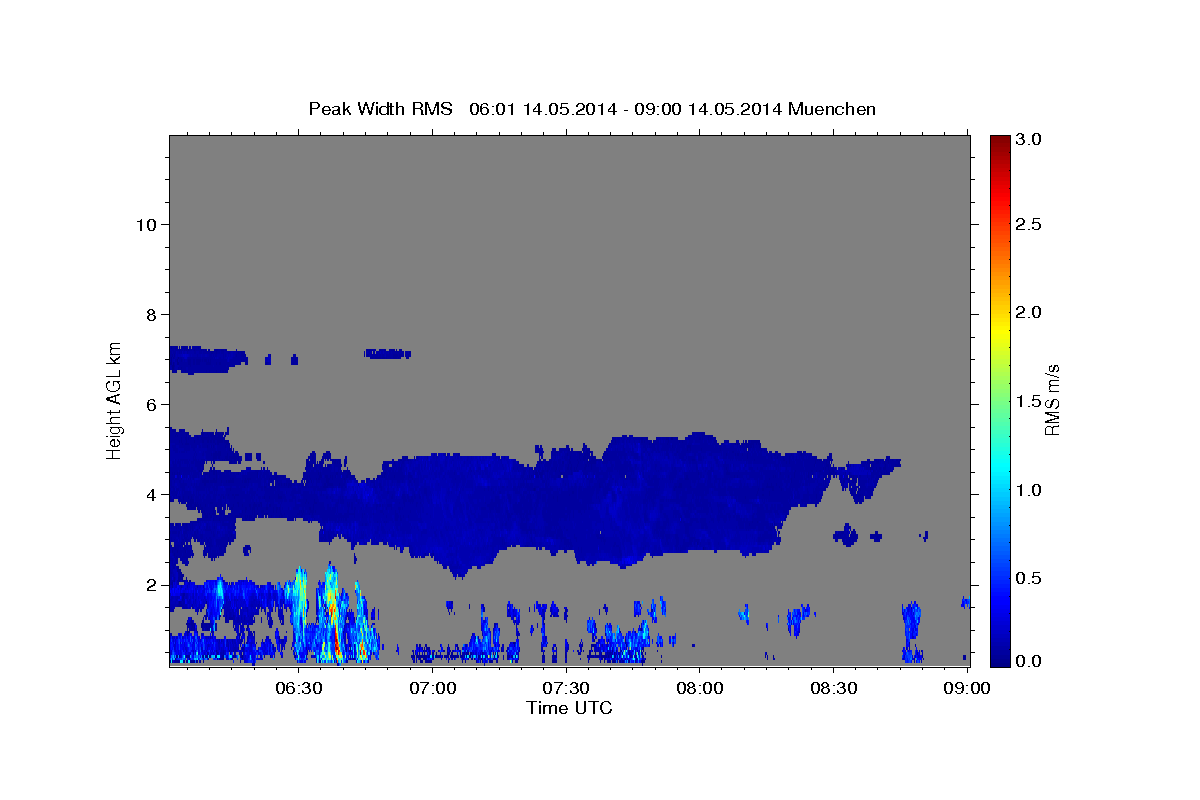
Task: Click the colorbar value 1.5
Action: (1028, 401)
